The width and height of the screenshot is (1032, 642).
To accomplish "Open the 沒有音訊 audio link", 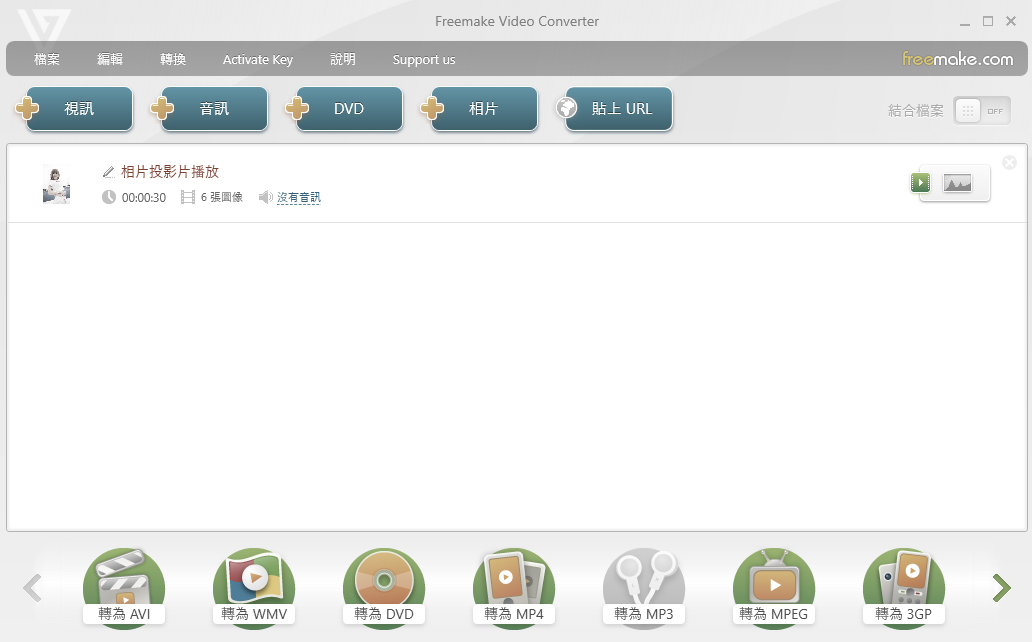I will coord(299,197).
